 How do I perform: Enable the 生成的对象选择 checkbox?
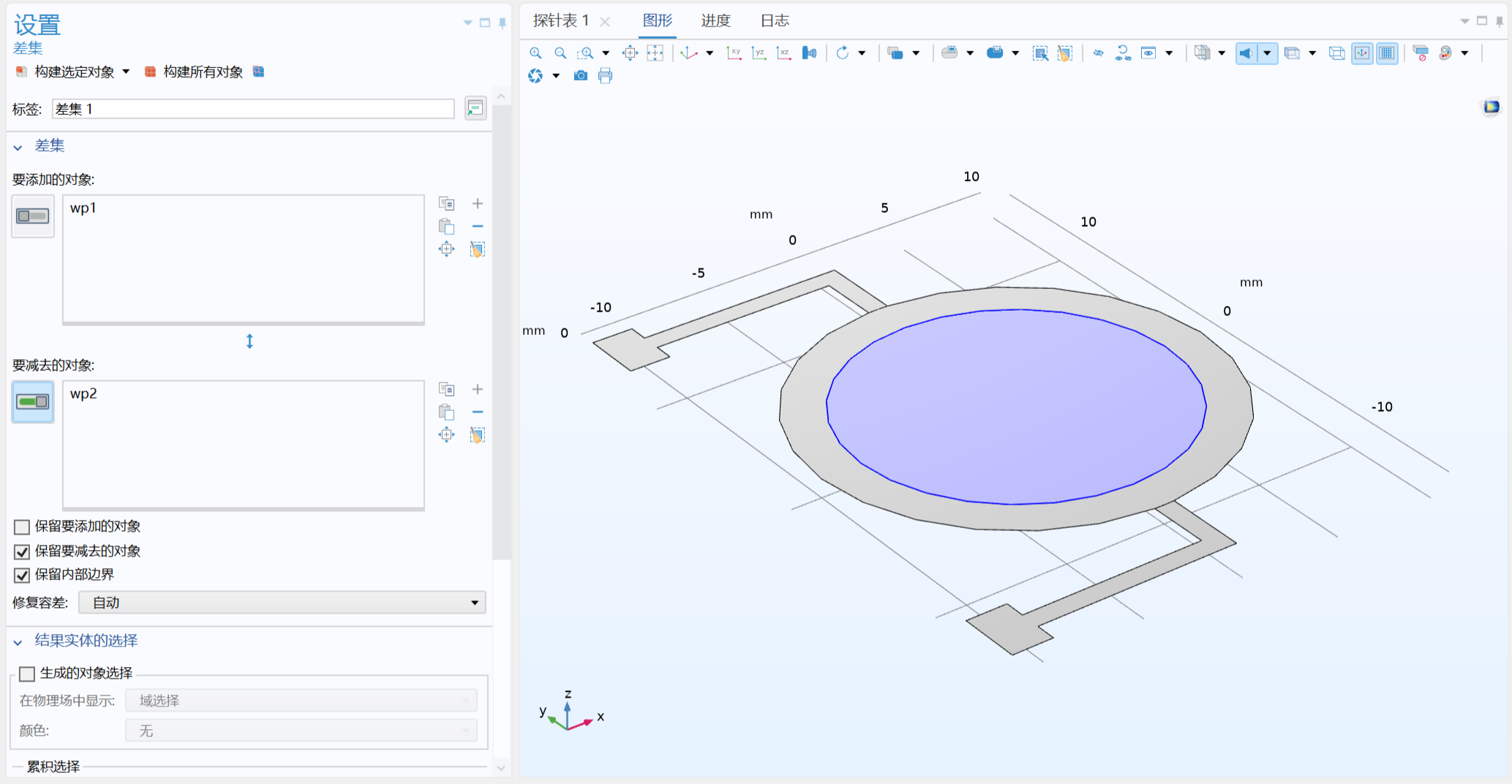[x=27, y=674]
